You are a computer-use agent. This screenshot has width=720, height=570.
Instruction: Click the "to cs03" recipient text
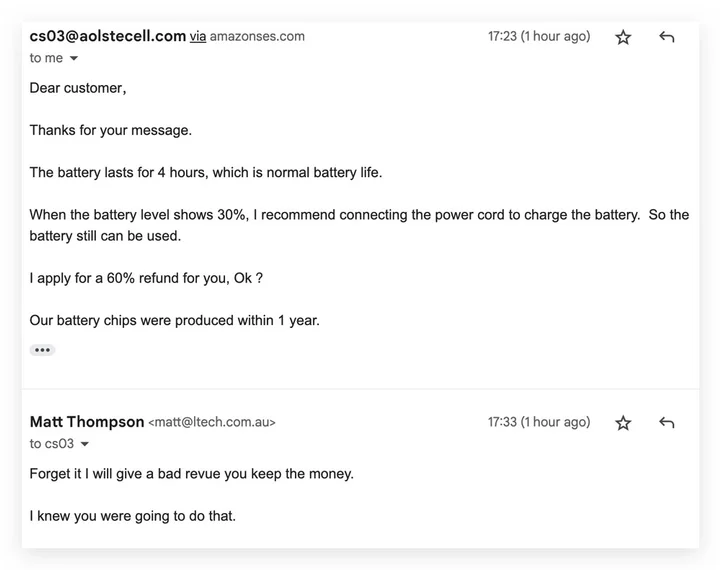51,444
